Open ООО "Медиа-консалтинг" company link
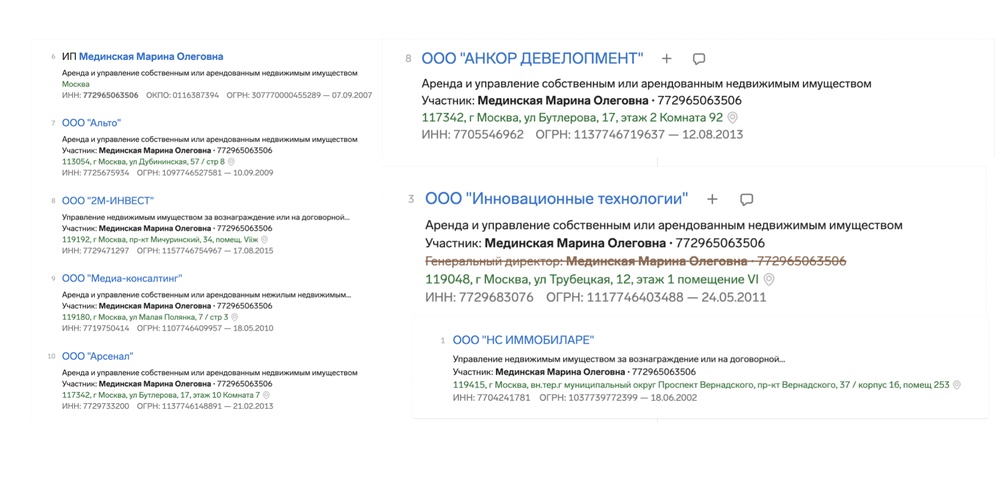Viewport: 1000px width, 486px height. 121,279
